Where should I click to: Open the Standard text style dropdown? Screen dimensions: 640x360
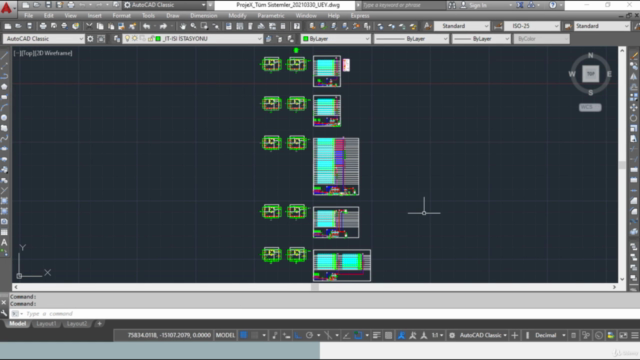(x=462, y=26)
